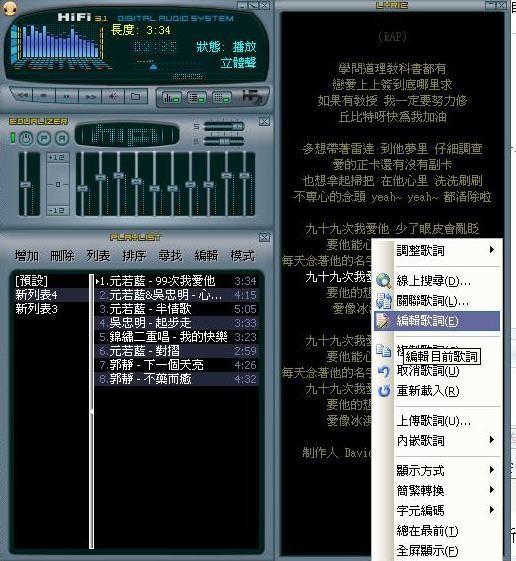This screenshot has width=516, height=561.
Task: Click the 長度: 3:34 display
Action: [141, 30]
